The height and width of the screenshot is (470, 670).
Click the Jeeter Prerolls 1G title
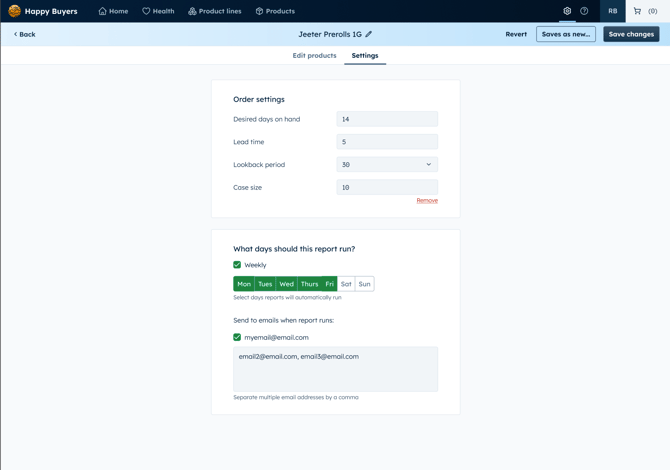330,34
